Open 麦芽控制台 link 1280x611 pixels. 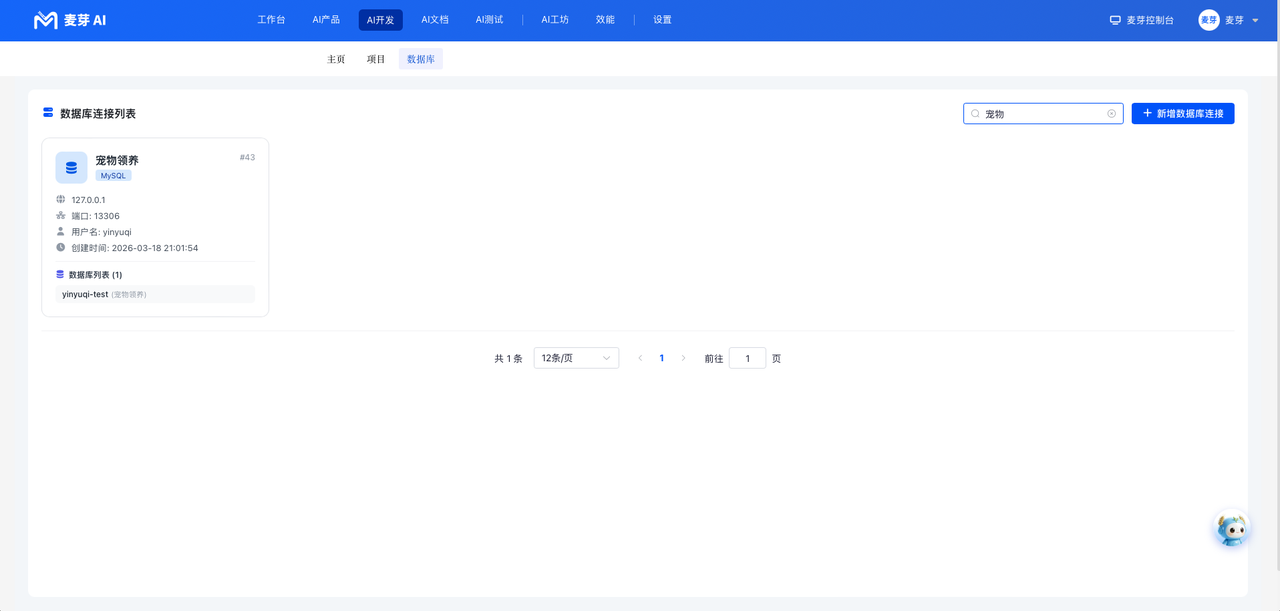tap(1150, 20)
